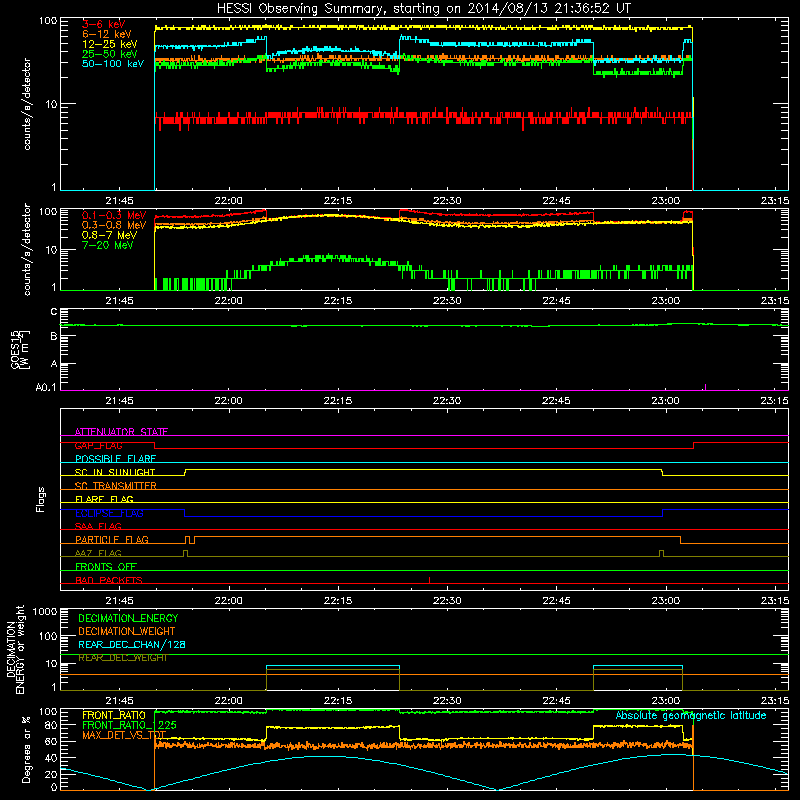Screen dimensions: 800x800
Task: Select the 25-50 keV legend label
Action: 109,54
